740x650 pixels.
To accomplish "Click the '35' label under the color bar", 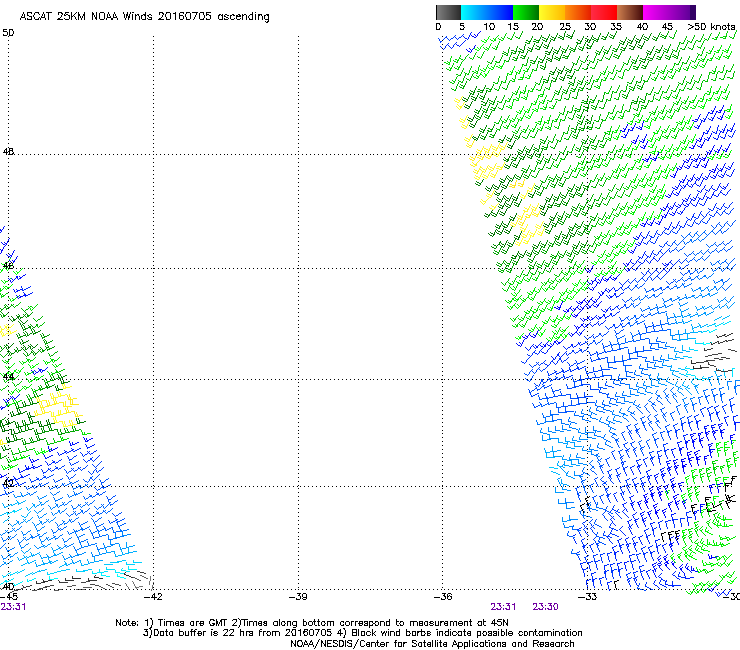I will pyautogui.click(x=616, y=27).
